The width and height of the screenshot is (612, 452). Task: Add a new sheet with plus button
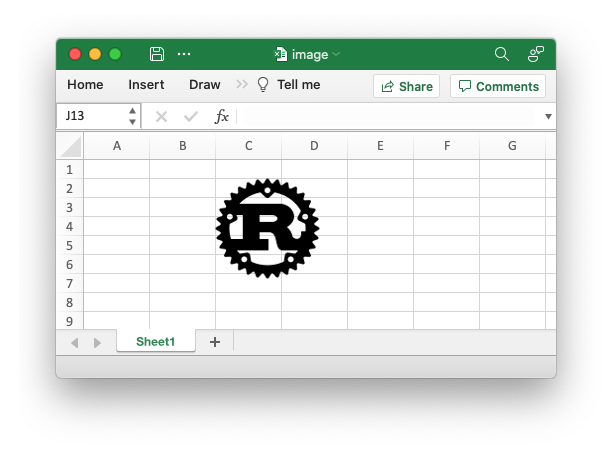tap(215, 342)
